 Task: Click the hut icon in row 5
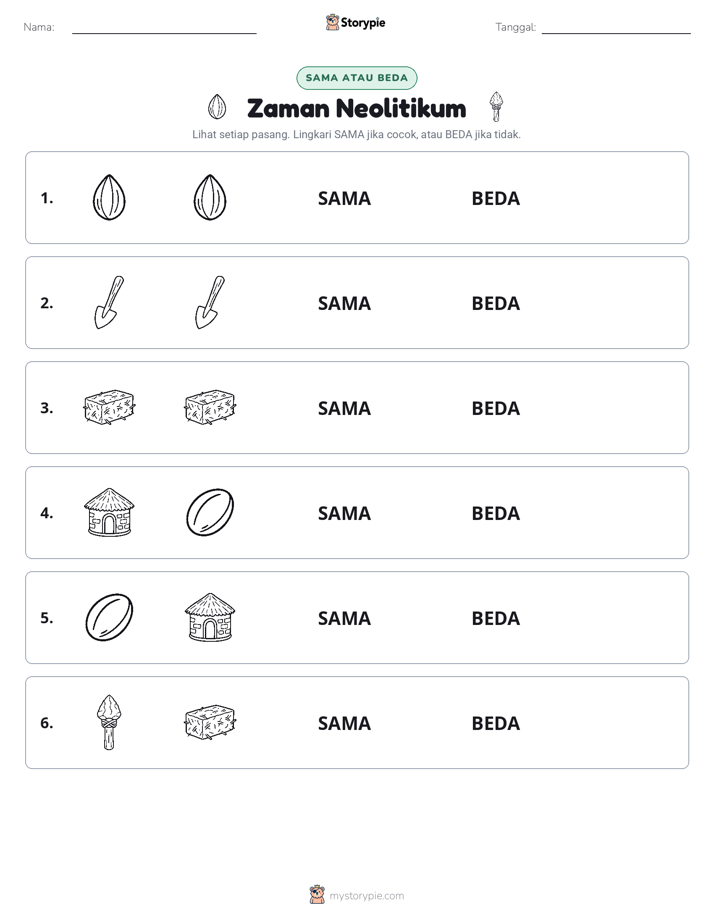(210, 617)
